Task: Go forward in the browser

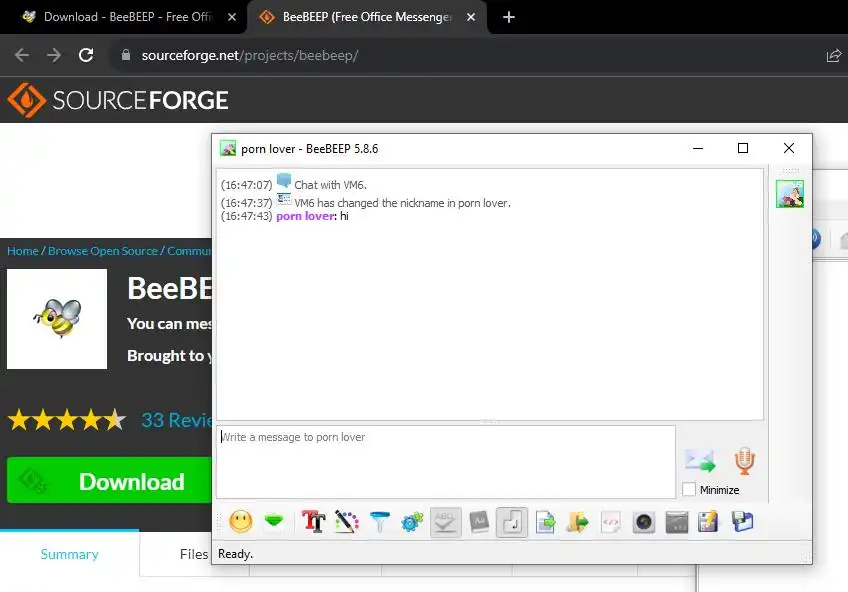Action: (x=54, y=55)
